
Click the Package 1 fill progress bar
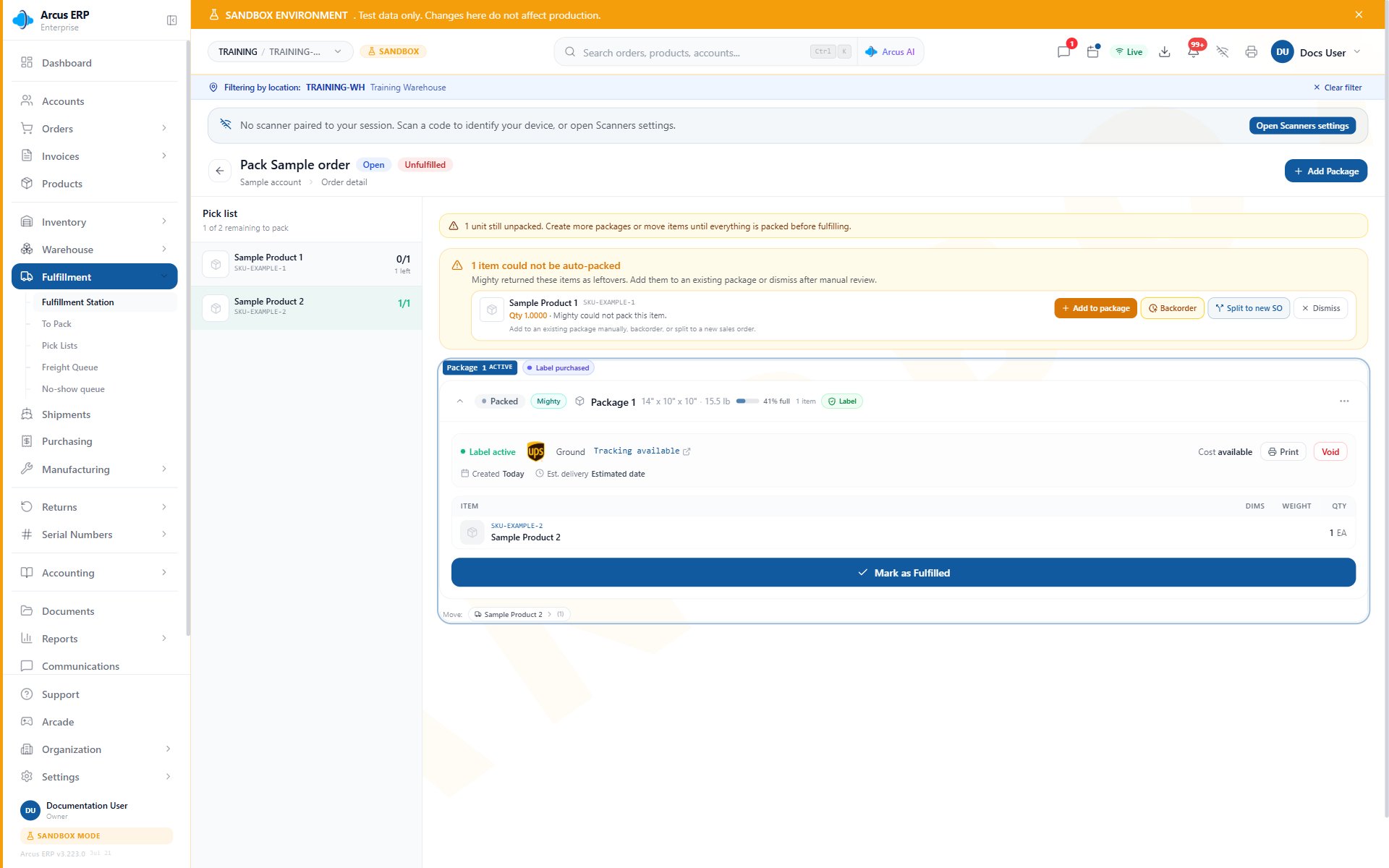[747, 401]
